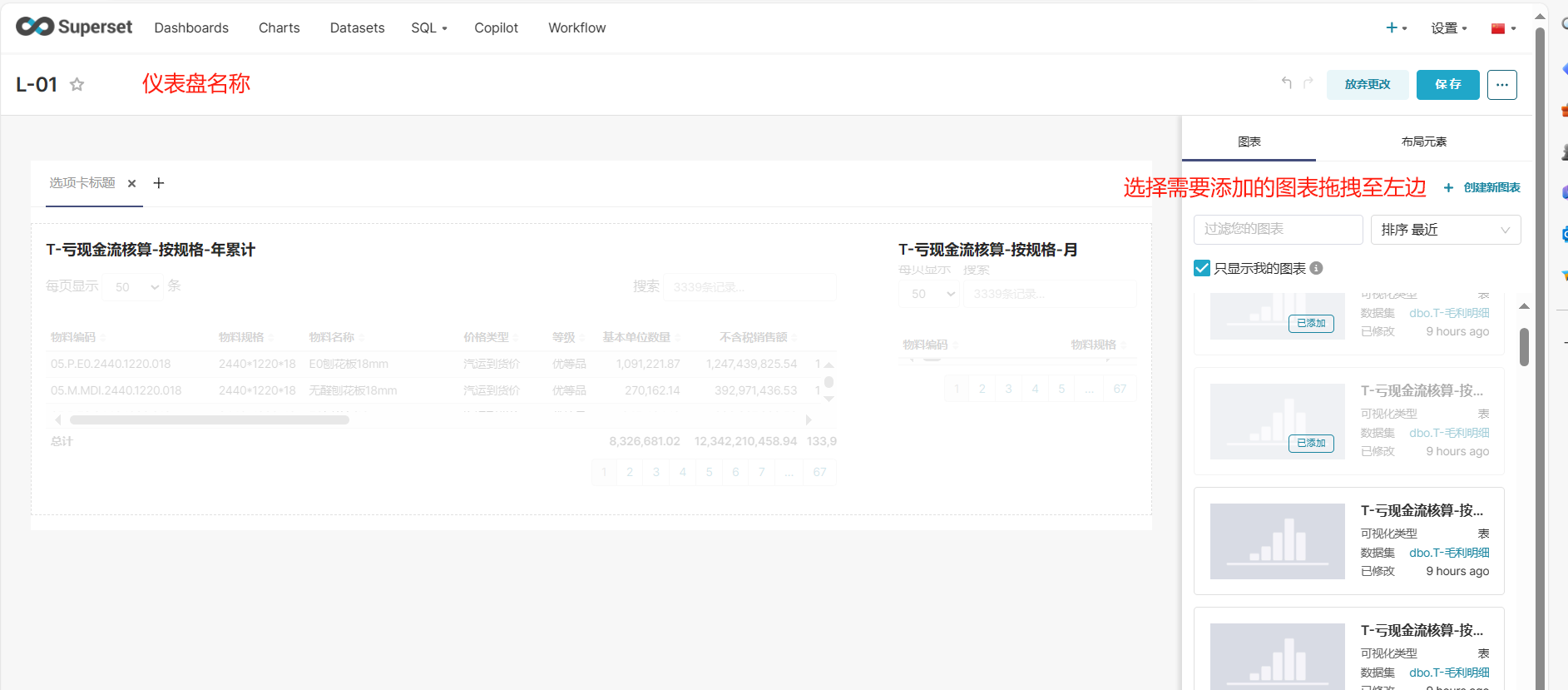Open the 设置 settings dropdown
Screen dimensions: 1568x690
[1448, 27]
